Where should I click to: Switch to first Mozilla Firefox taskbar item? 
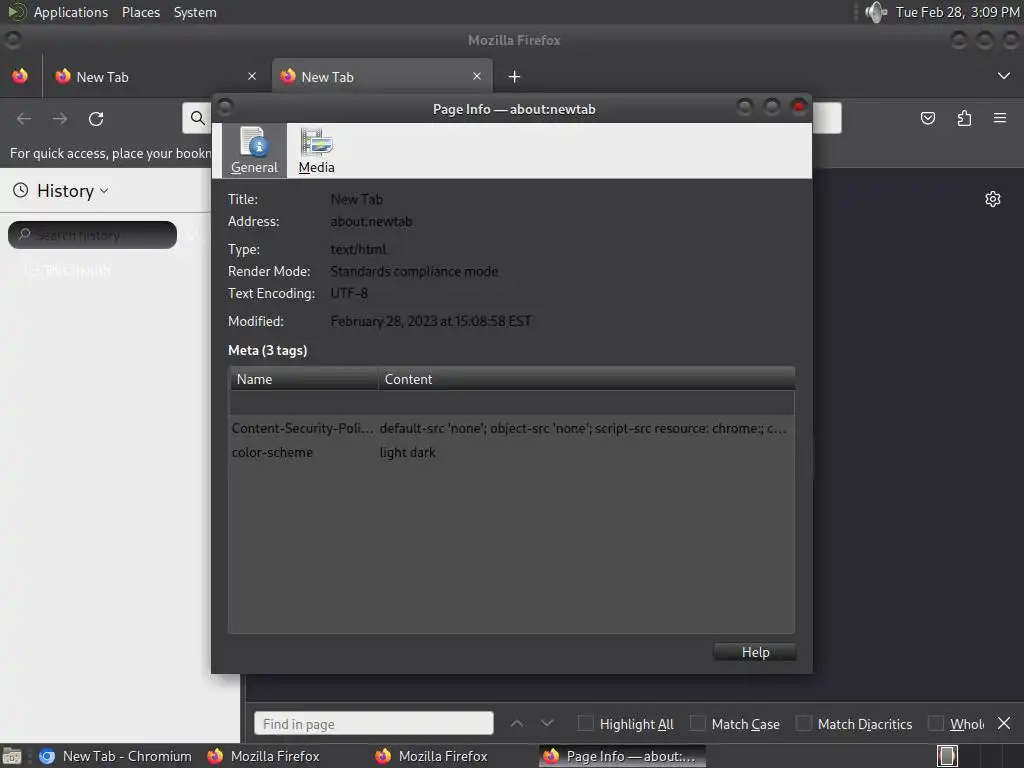pyautogui.click(x=263, y=756)
